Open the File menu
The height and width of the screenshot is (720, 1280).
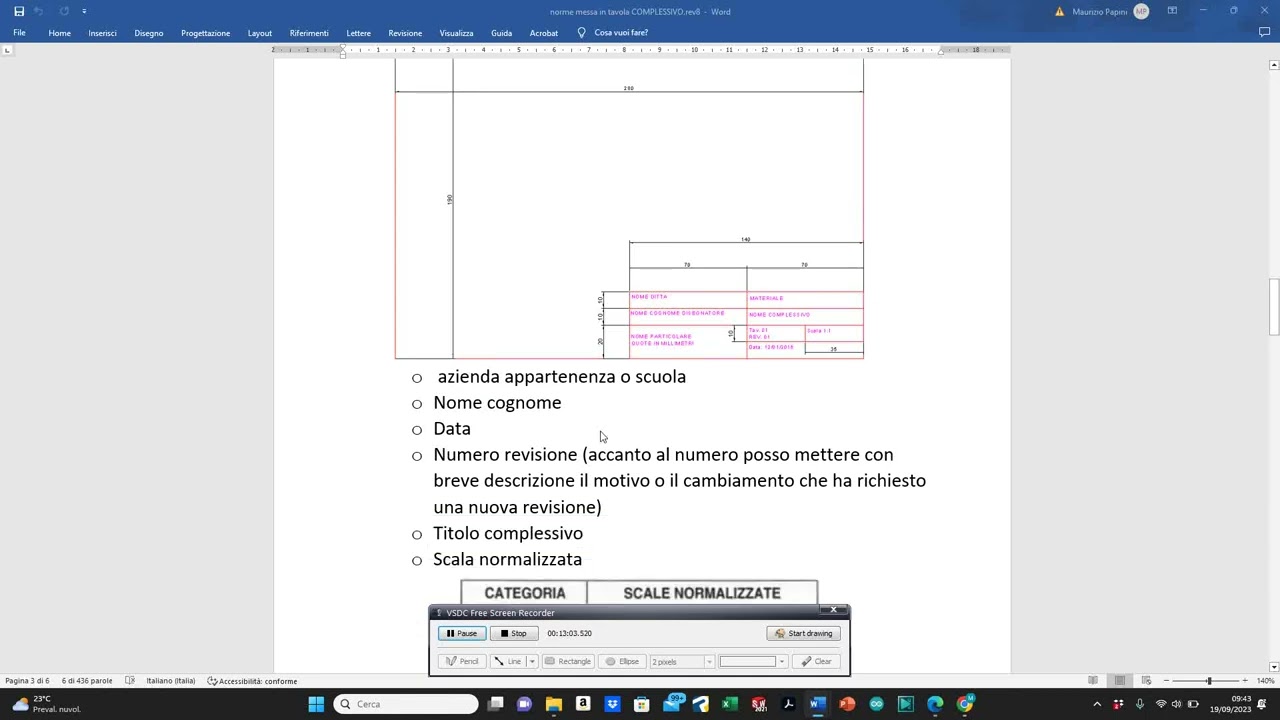coord(19,33)
